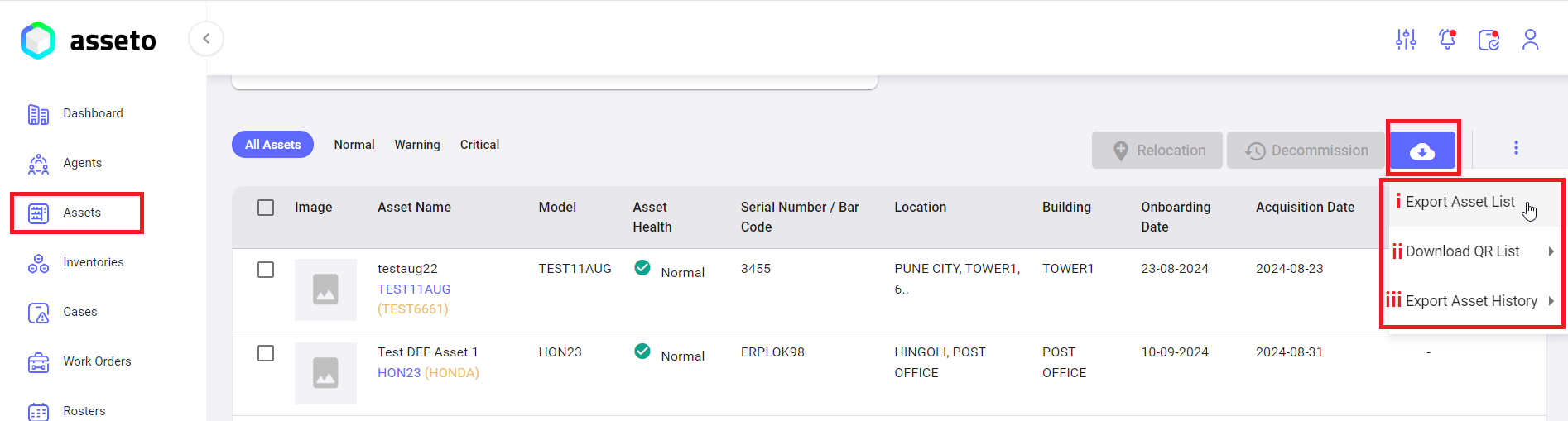Click serial number 3455
This screenshot has width=1568, height=421.
pyautogui.click(x=755, y=269)
